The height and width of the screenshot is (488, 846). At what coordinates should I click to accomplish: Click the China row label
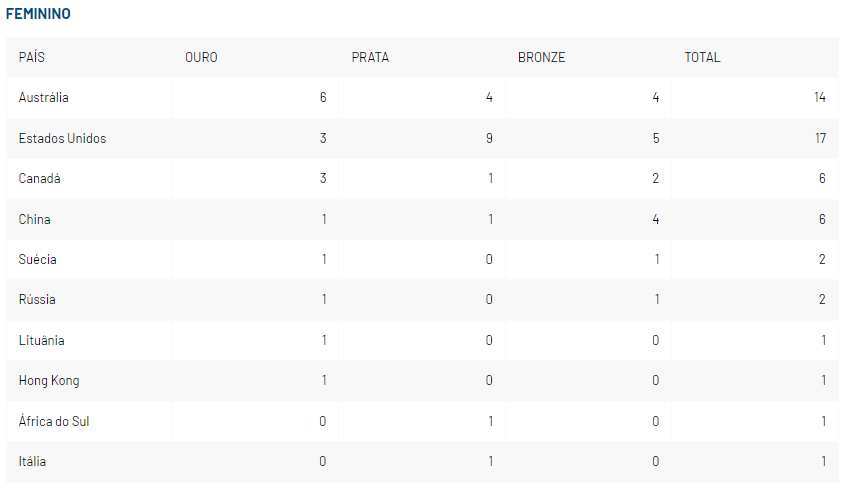tap(34, 219)
